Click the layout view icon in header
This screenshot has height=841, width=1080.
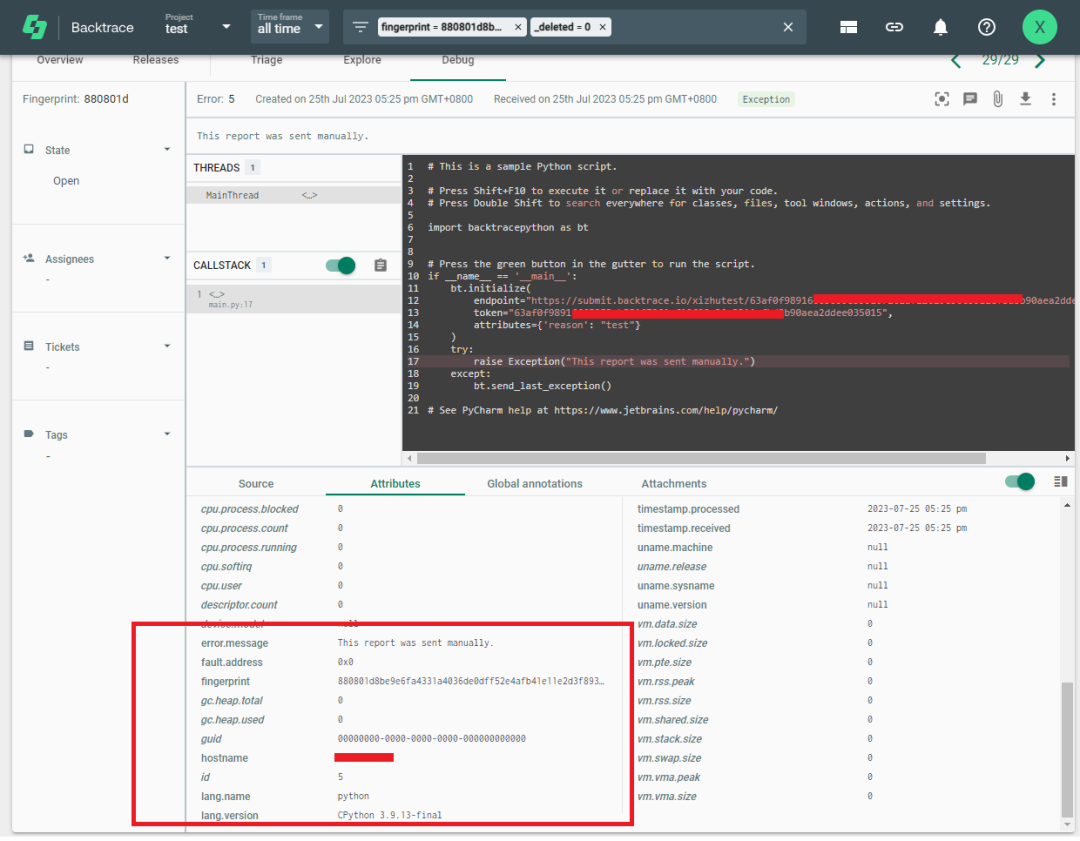coord(848,28)
